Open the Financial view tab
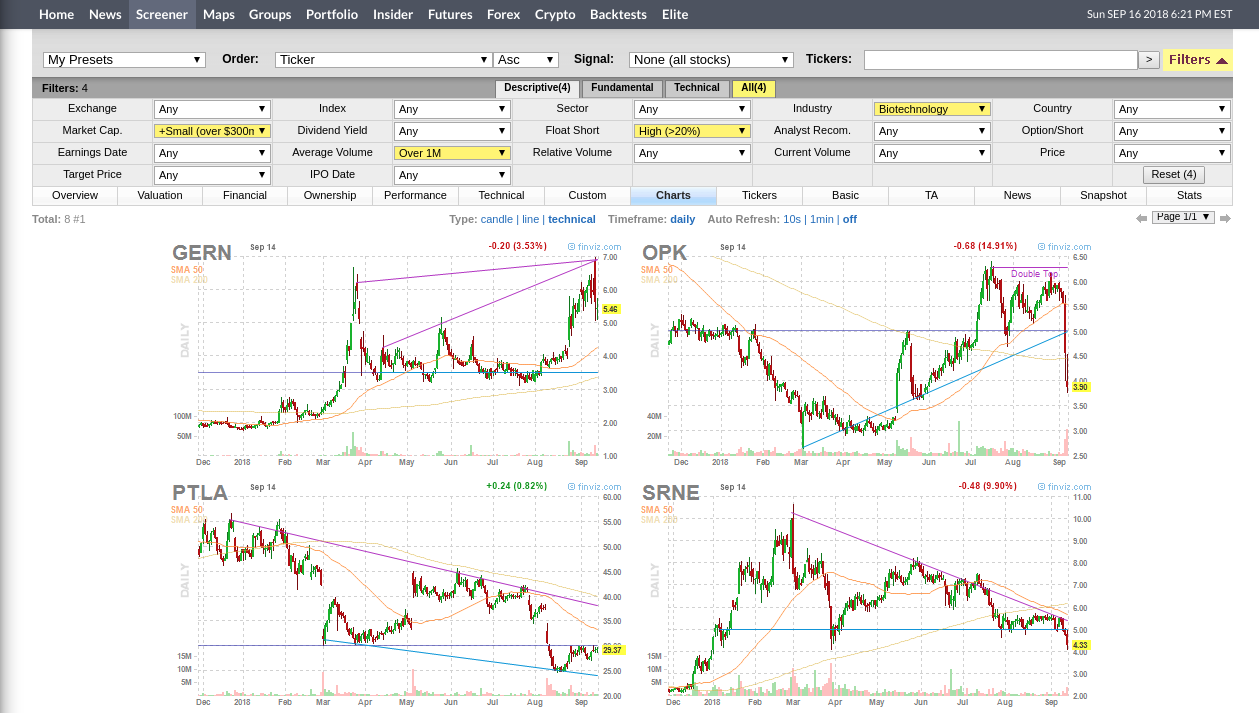 [245, 196]
